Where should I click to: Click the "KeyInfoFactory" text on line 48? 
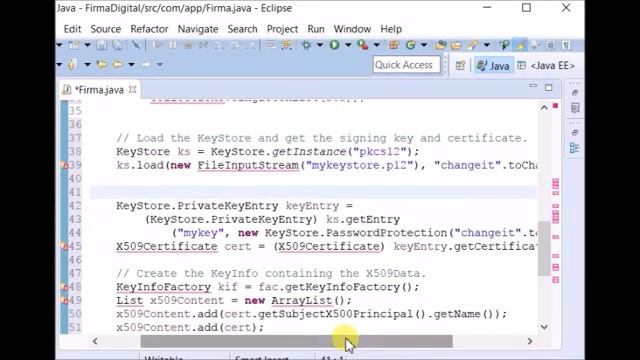[164, 287]
